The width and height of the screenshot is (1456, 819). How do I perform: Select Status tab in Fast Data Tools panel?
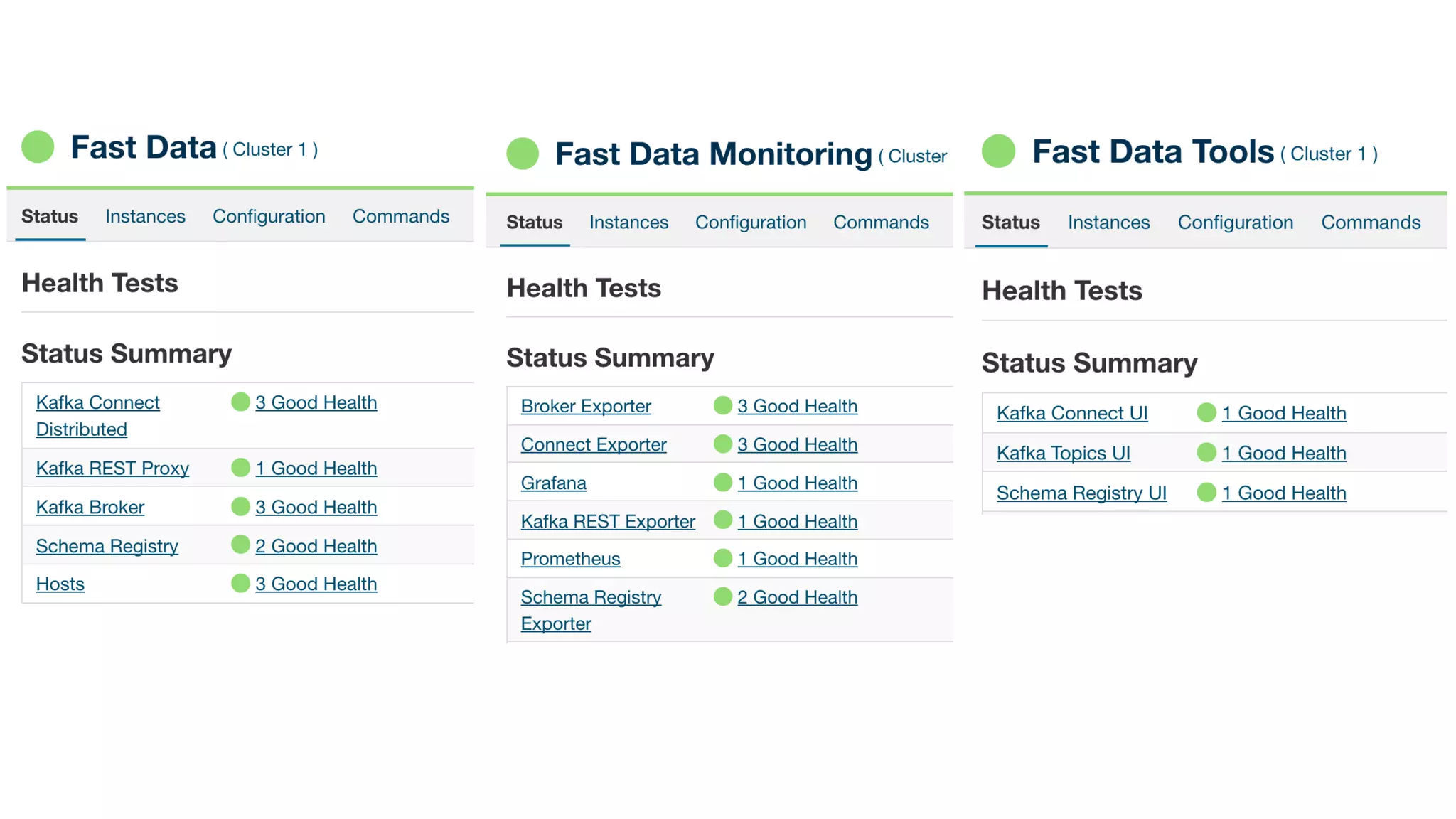(1010, 223)
